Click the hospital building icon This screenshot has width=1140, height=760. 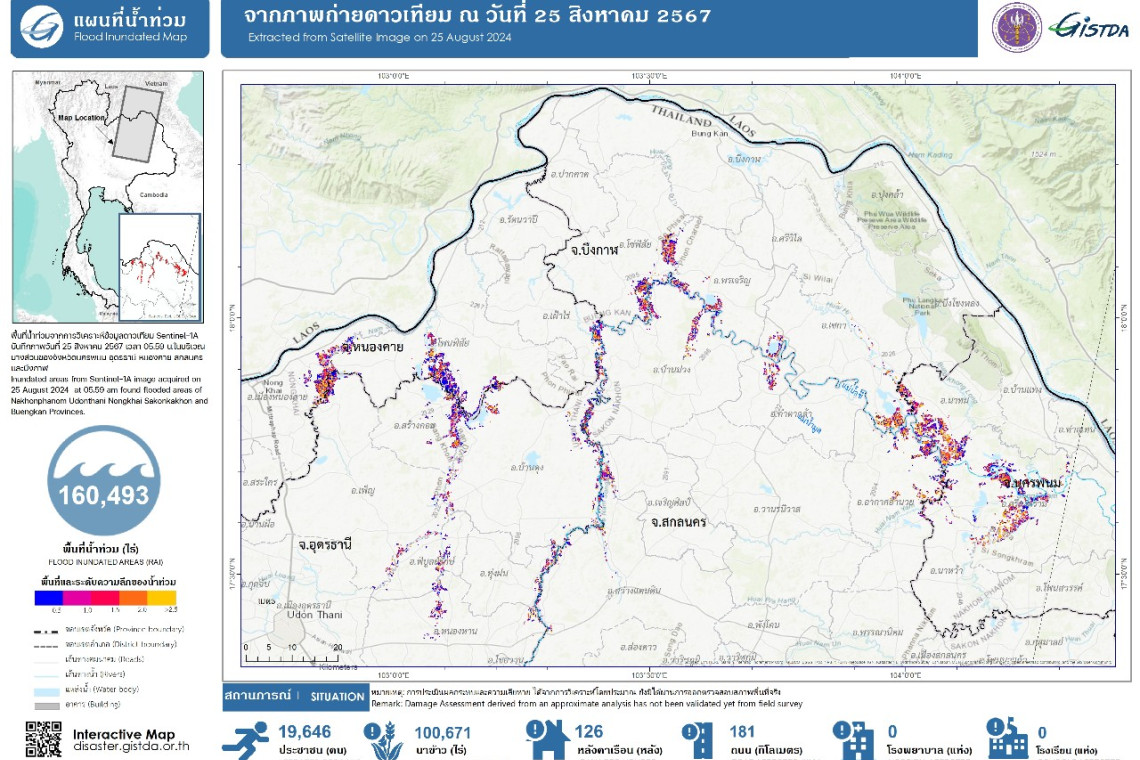(x=857, y=738)
